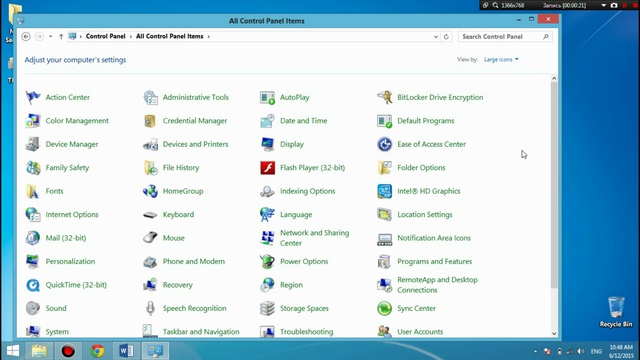Open the Indexing Options magnifier icon
The image size is (640, 360).
point(267,191)
